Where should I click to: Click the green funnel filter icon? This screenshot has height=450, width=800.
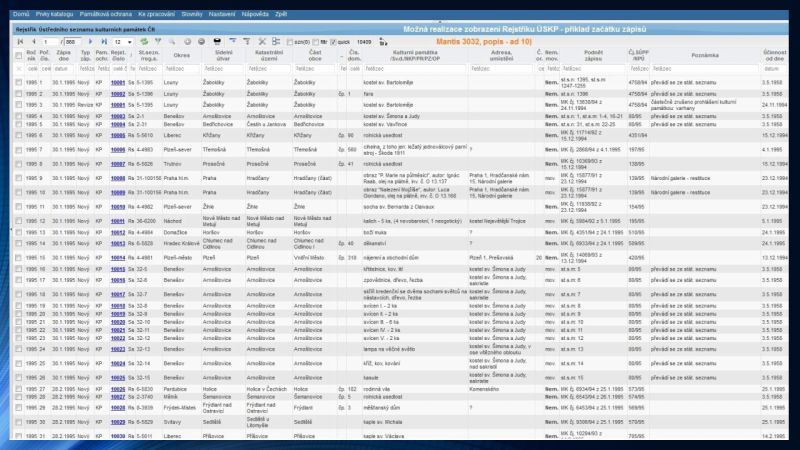click(158, 42)
